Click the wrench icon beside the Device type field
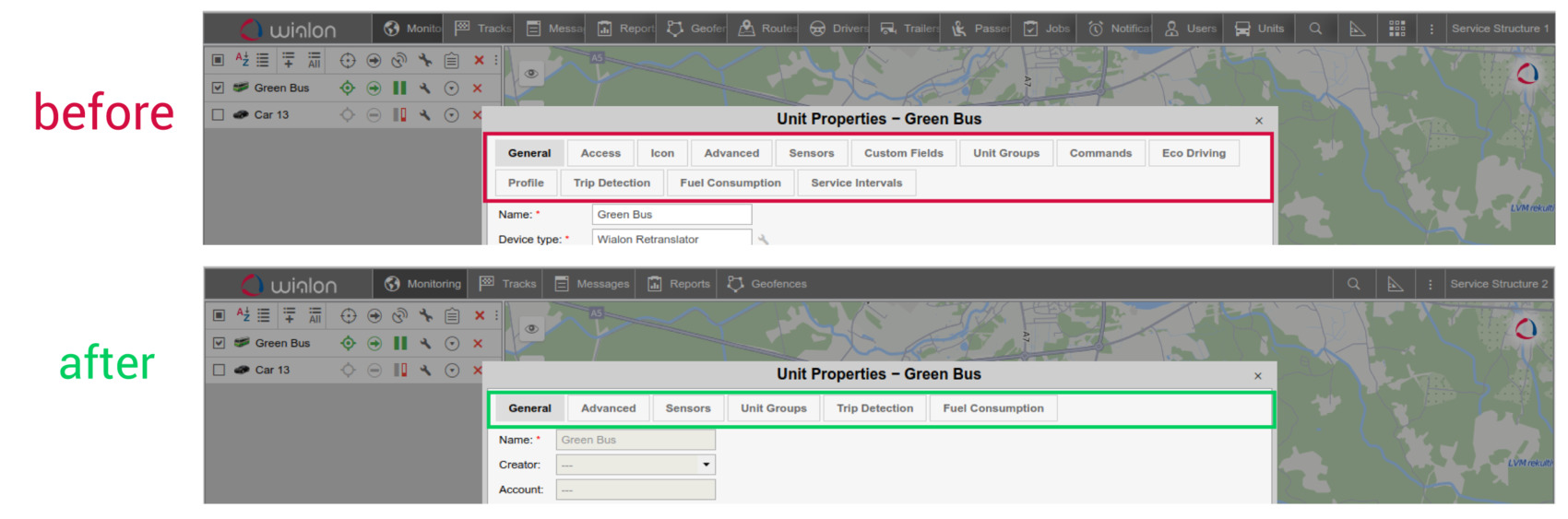1568x519 pixels. [763, 239]
